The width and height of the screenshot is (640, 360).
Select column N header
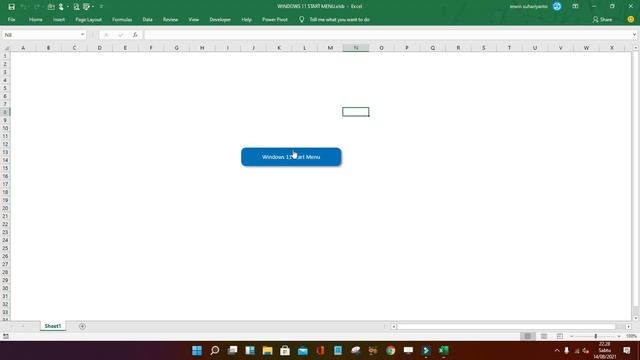coord(356,48)
